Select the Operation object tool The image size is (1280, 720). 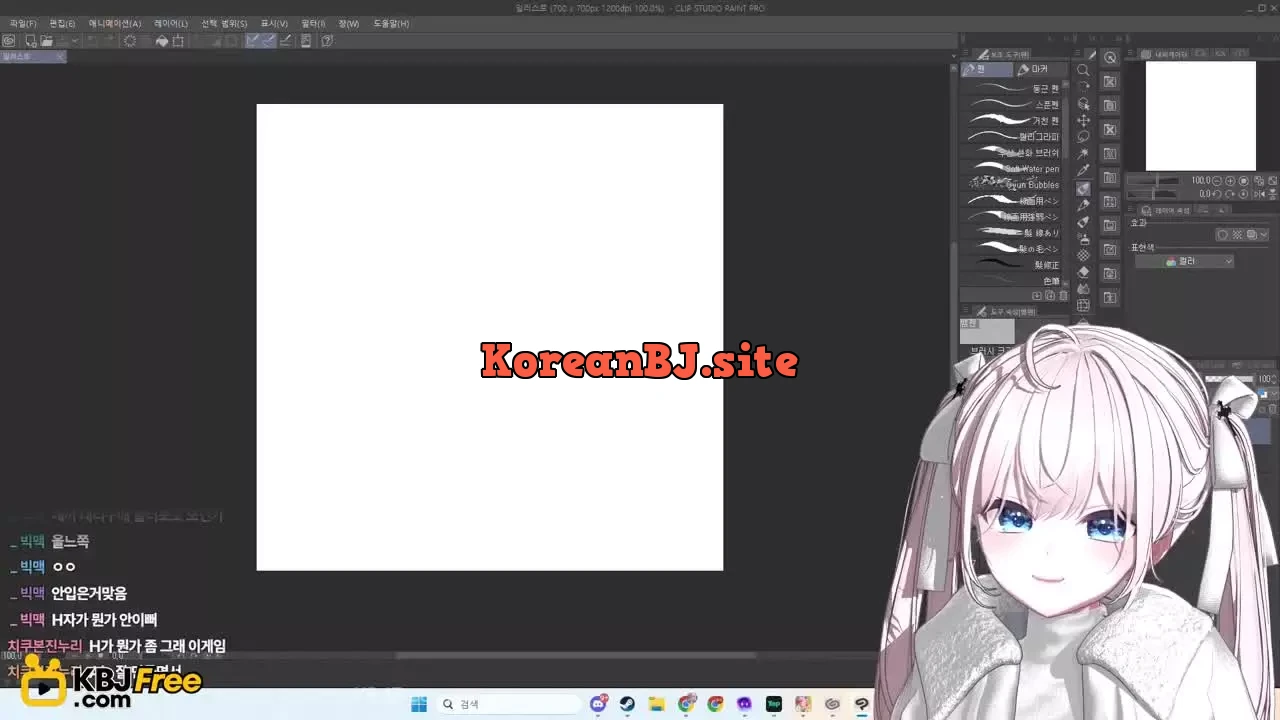coord(1083,104)
